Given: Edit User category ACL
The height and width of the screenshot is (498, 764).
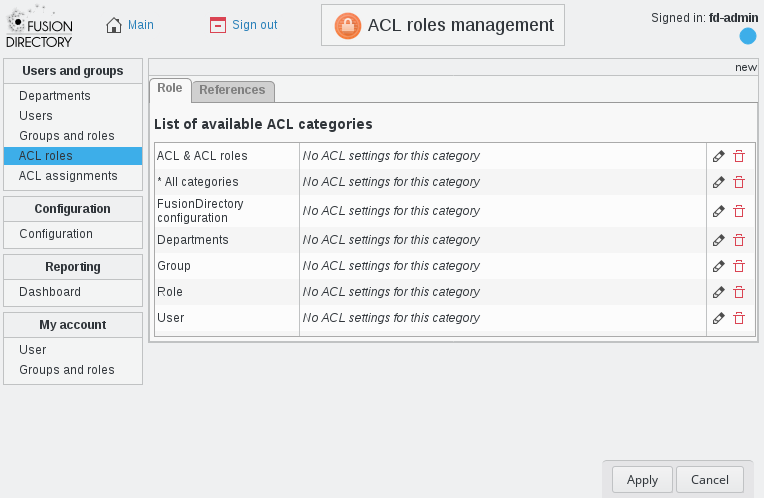Looking at the screenshot, I should pos(718,318).
